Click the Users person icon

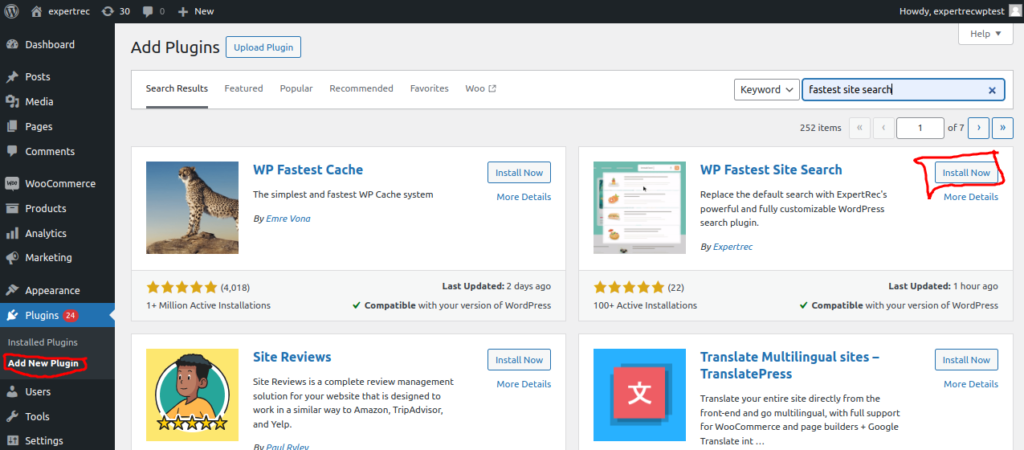point(12,392)
